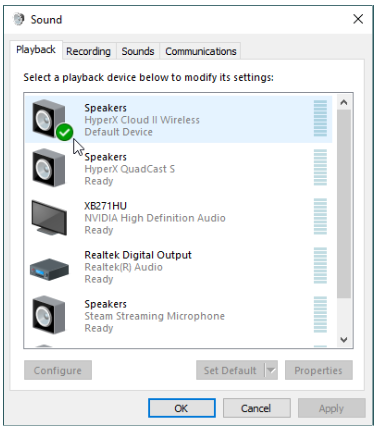Click the HyperX Cloud II Wireless level meter
Image resolution: width=374 pixels, height=430 pixels.
(320, 118)
